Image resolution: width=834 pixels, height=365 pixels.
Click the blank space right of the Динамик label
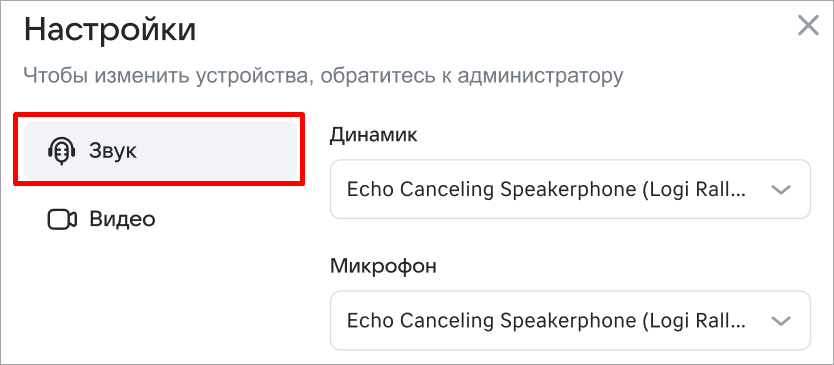pyautogui.click(x=612, y=135)
